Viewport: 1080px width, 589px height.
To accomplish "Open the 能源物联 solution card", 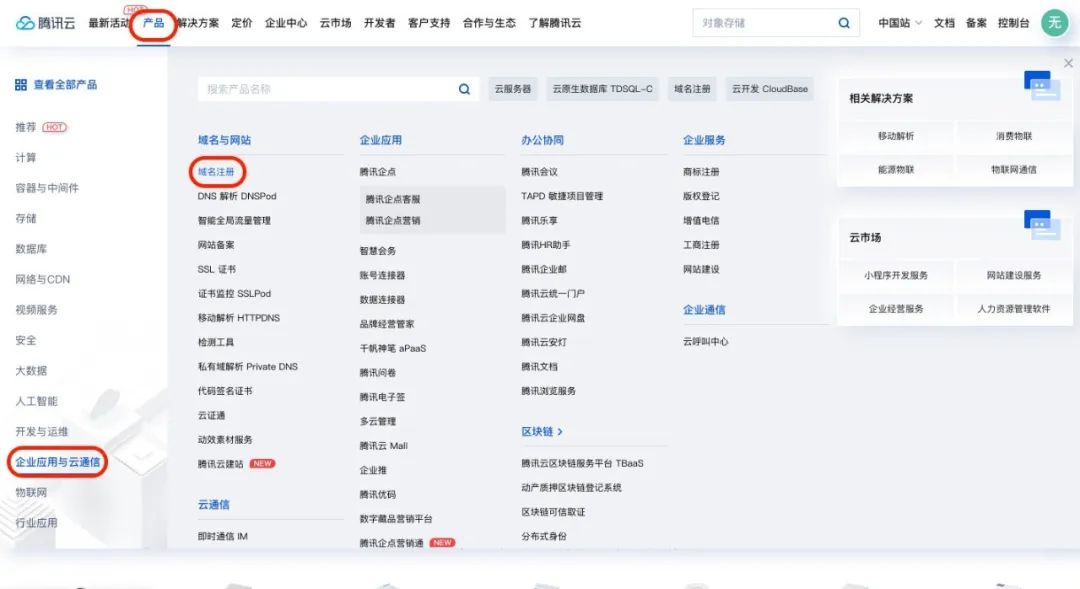I will (x=896, y=169).
